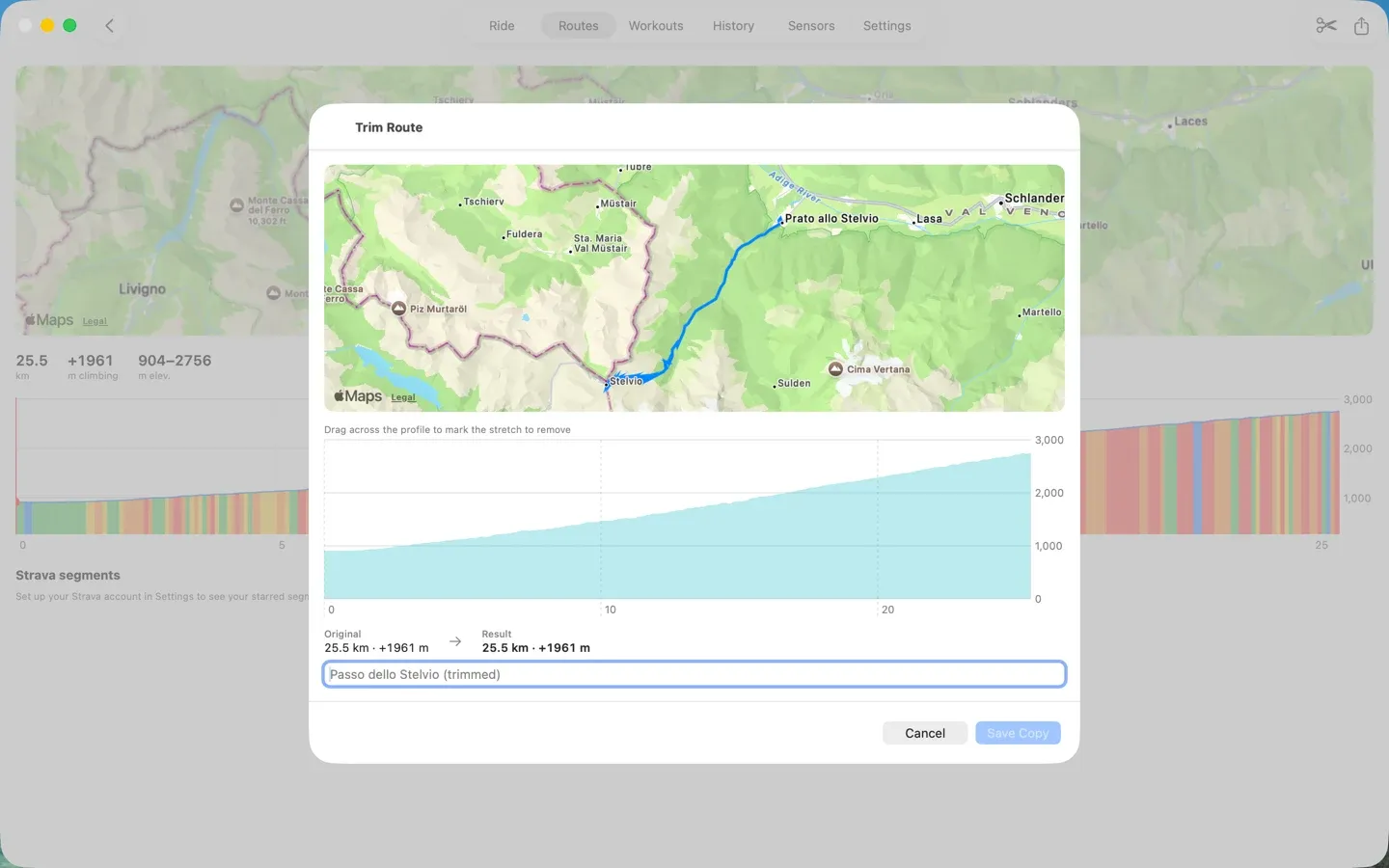The image size is (1389, 868).
Task: Go back using the chevron arrow
Action: pos(110,26)
